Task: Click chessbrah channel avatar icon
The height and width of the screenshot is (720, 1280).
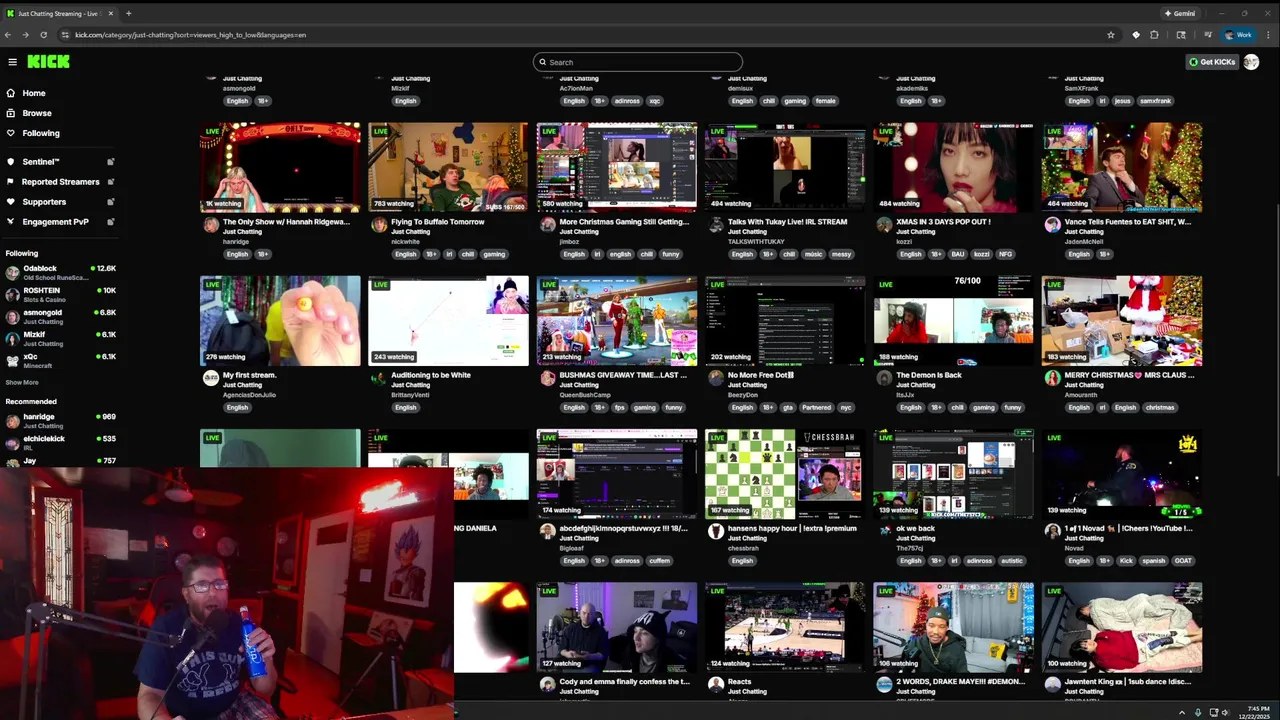Action: click(x=716, y=532)
